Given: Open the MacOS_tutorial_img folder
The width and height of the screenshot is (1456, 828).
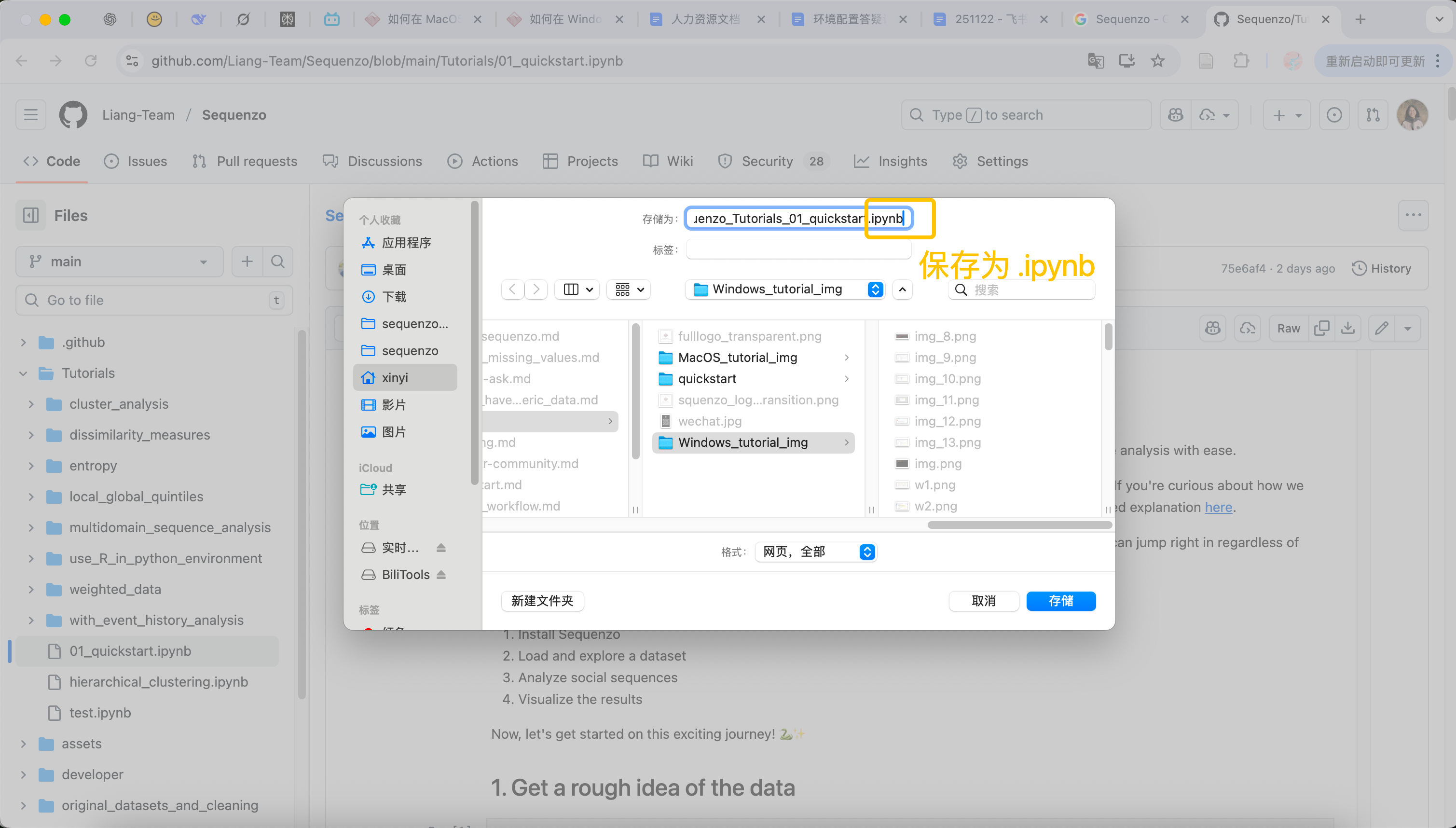Looking at the screenshot, I should click(x=737, y=357).
